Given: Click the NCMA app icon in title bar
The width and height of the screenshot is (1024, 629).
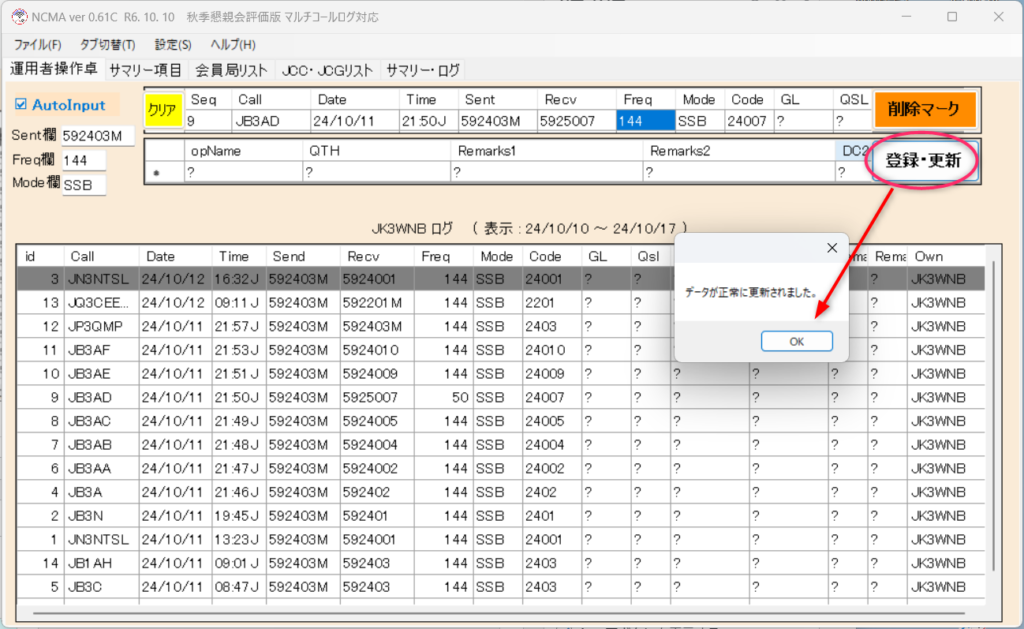Looking at the screenshot, I should pos(17,17).
